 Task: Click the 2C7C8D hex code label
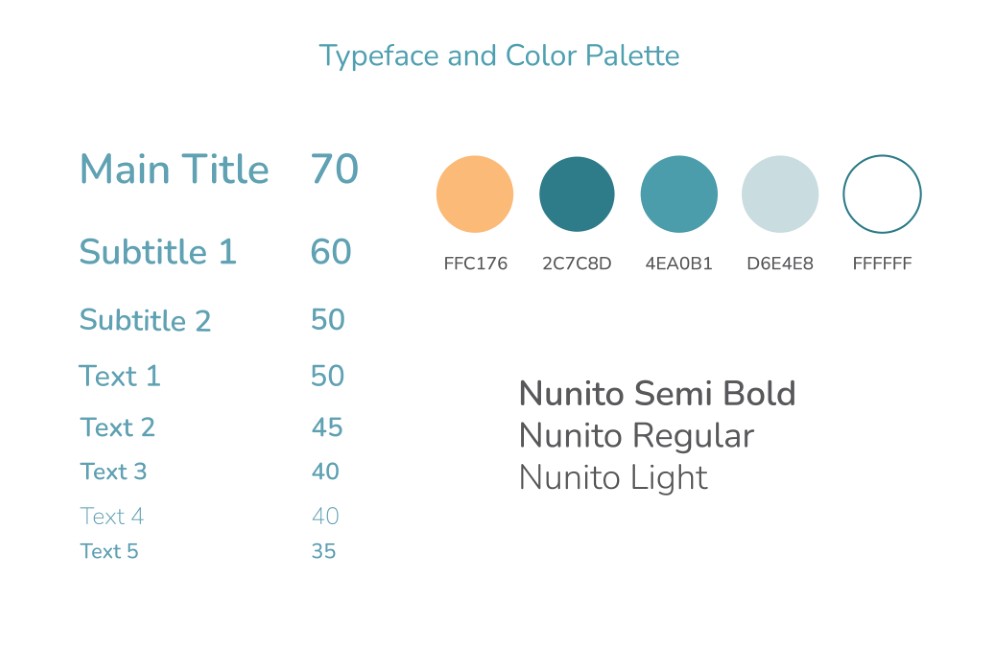tap(577, 263)
